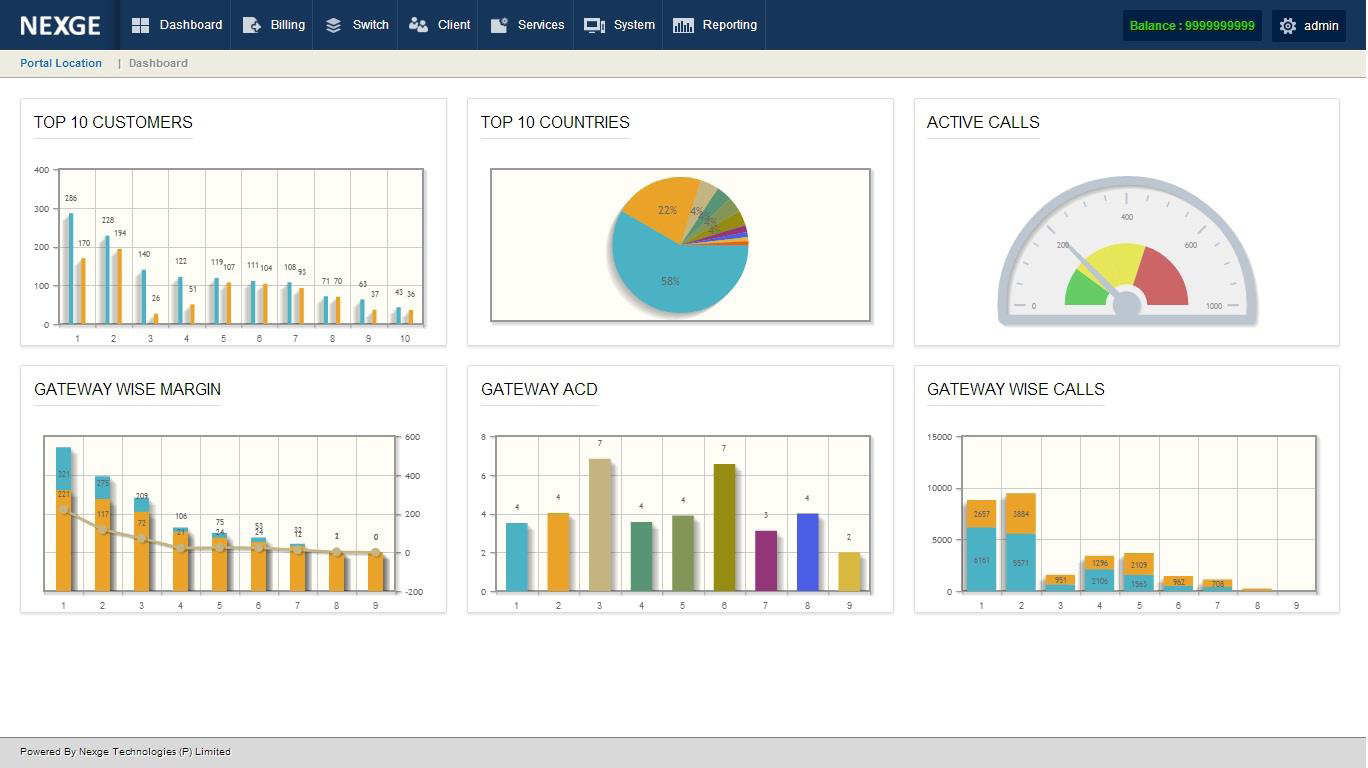Image resolution: width=1368 pixels, height=768 pixels.
Task: Click the Dashboard grid icon
Action: pyautogui.click(x=141, y=25)
